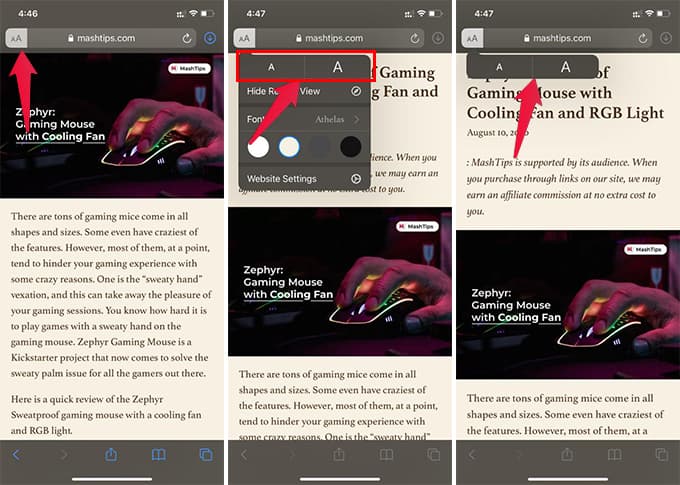Open the Zephyr article image in left screenshot
The width and height of the screenshot is (680, 485).
tap(112, 126)
